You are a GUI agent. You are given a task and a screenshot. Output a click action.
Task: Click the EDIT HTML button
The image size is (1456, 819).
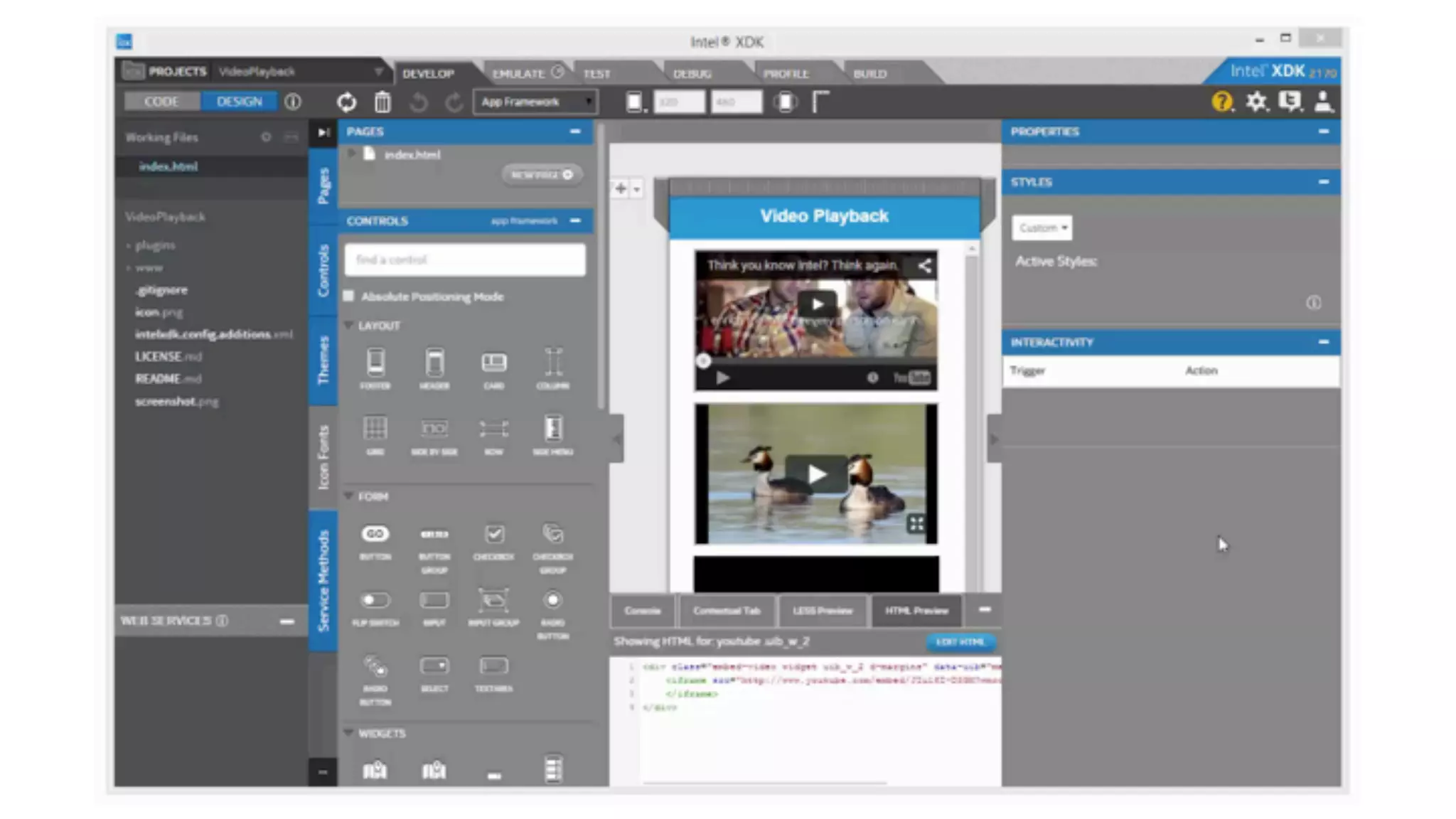[960, 642]
